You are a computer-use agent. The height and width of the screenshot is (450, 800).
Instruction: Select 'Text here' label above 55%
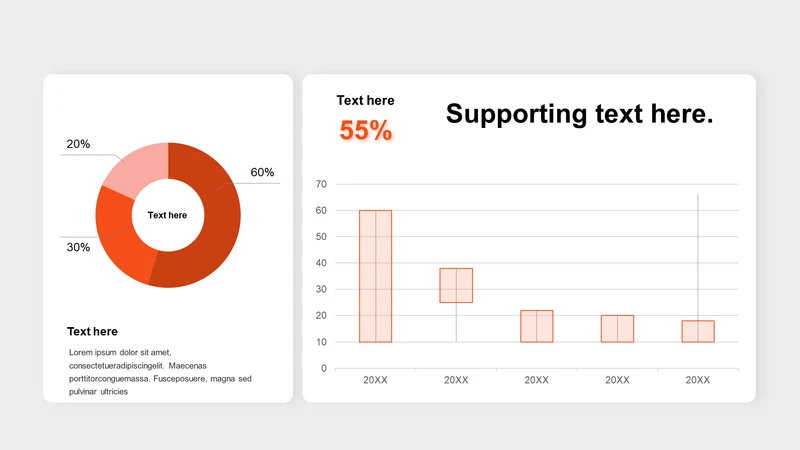(x=365, y=100)
